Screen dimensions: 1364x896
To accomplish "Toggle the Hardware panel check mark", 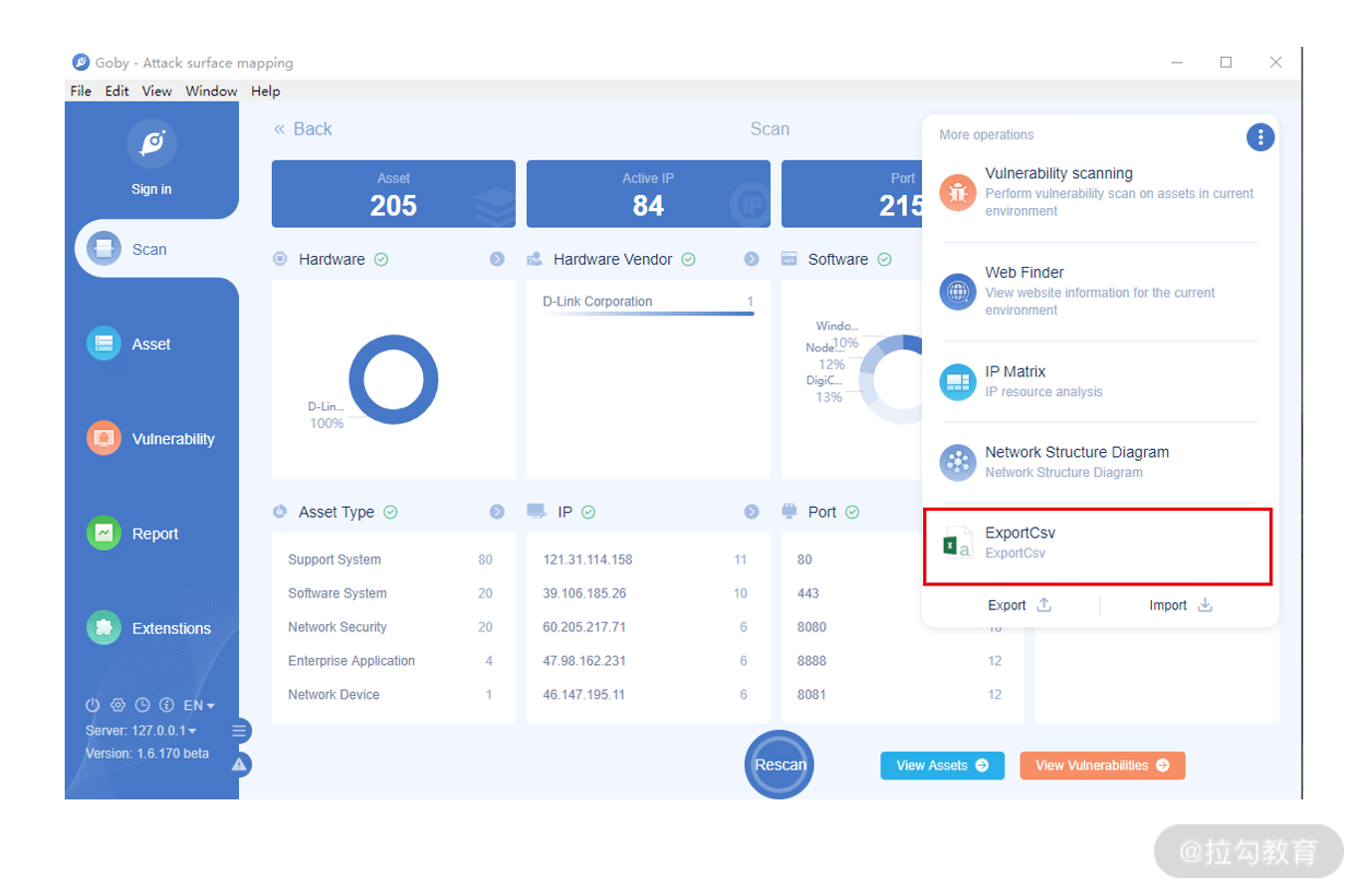I will 381,259.
